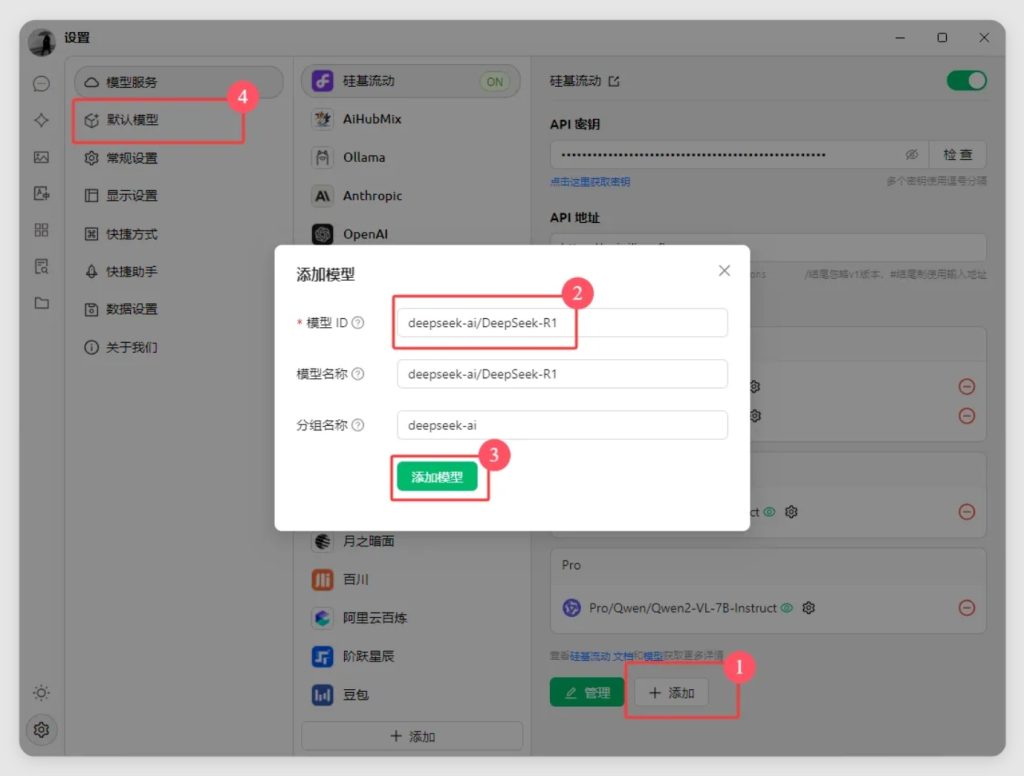Image resolution: width=1024 pixels, height=776 pixels.
Task: Remove the Pro/Qwen/Qwen2-VL-7B-Instruct model
Action: coord(967,608)
